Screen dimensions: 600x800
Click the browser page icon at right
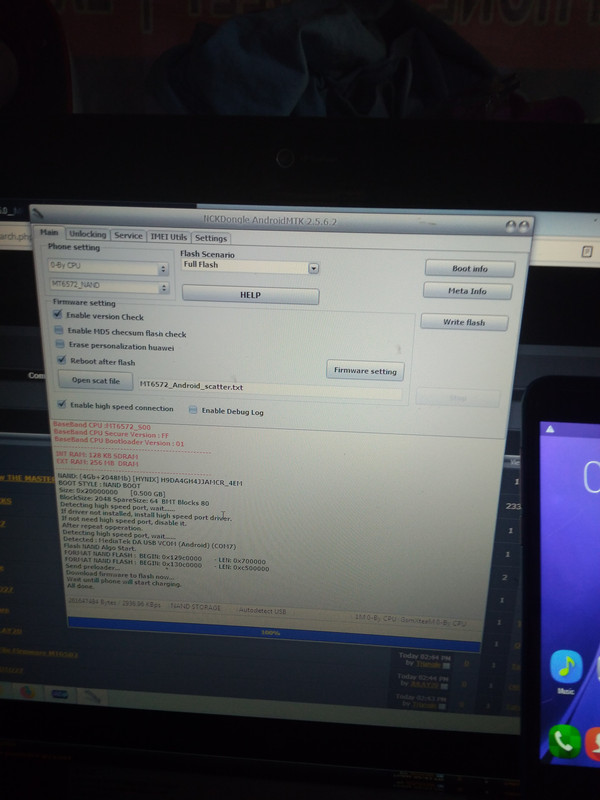(587, 251)
